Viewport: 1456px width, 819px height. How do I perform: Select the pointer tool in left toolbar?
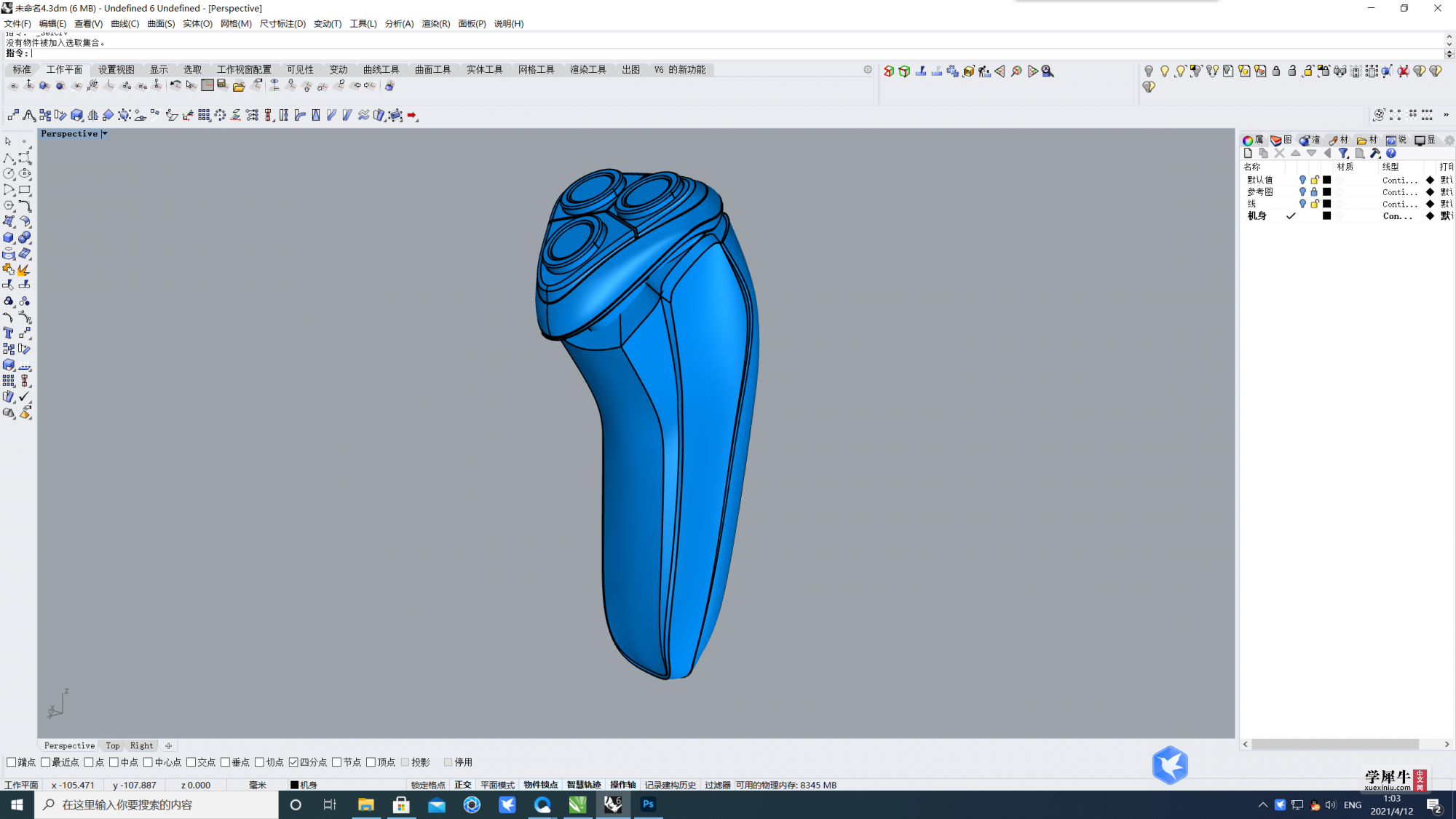(x=8, y=141)
